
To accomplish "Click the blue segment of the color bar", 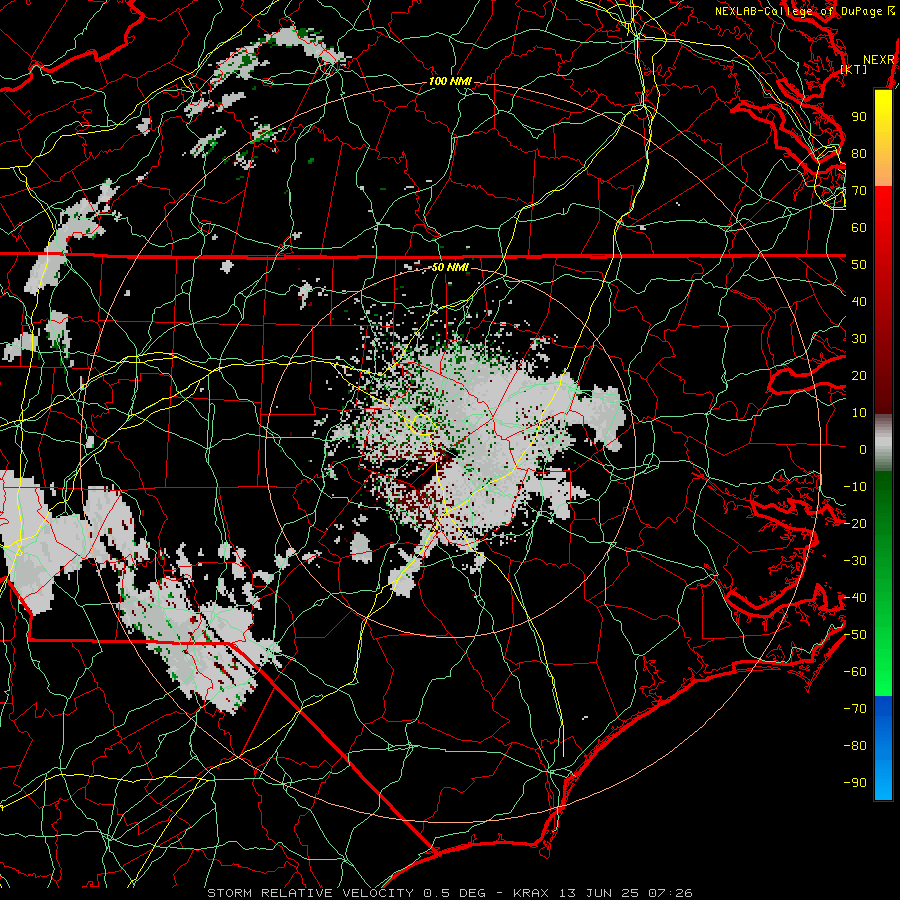I will [x=883, y=748].
